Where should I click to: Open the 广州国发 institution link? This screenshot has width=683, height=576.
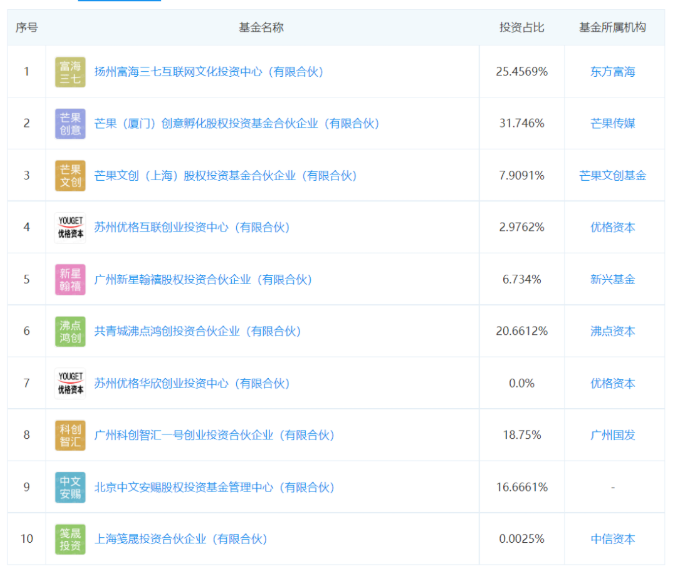click(x=612, y=435)
